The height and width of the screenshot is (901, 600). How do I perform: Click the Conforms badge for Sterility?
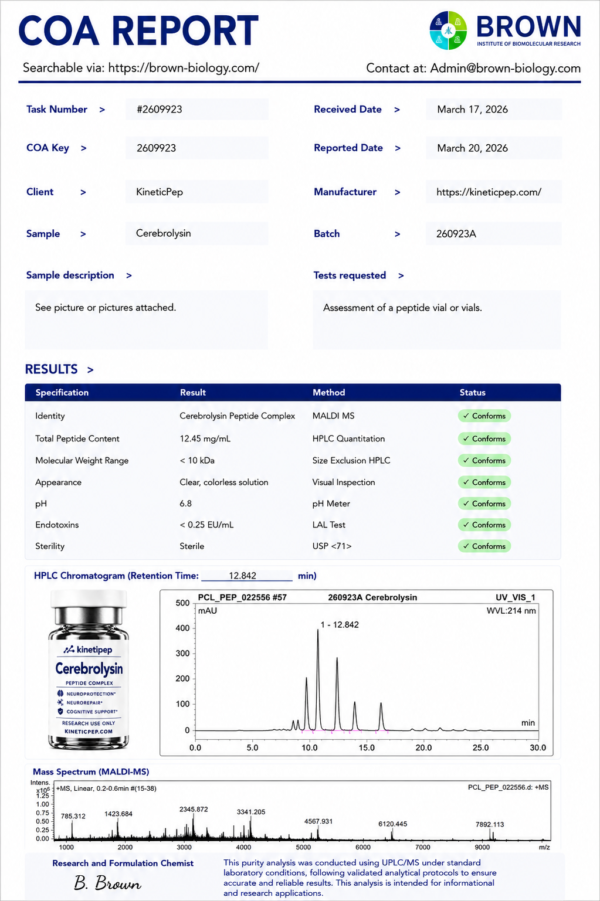click(x=484, y=546)
